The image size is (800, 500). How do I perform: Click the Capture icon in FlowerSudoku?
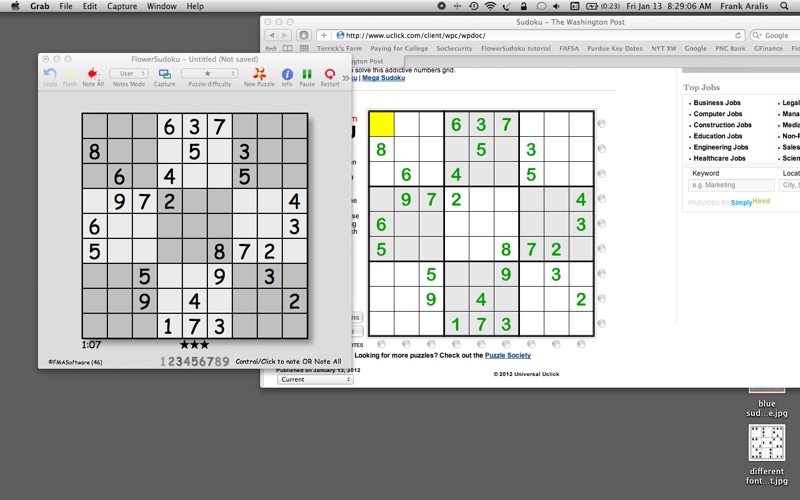click(165, 74)
